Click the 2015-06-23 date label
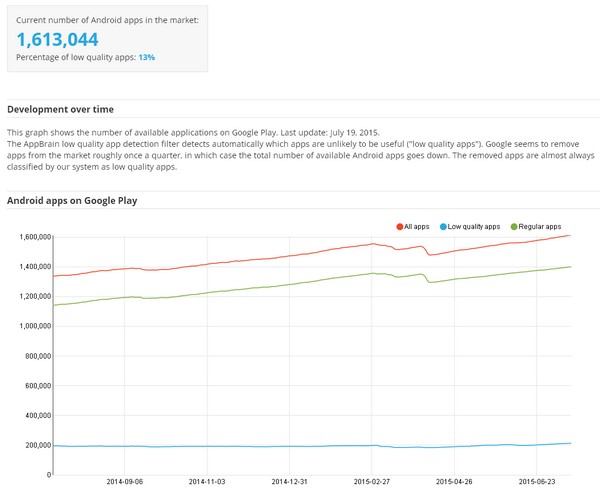600x494 pixels. point(536,480)
